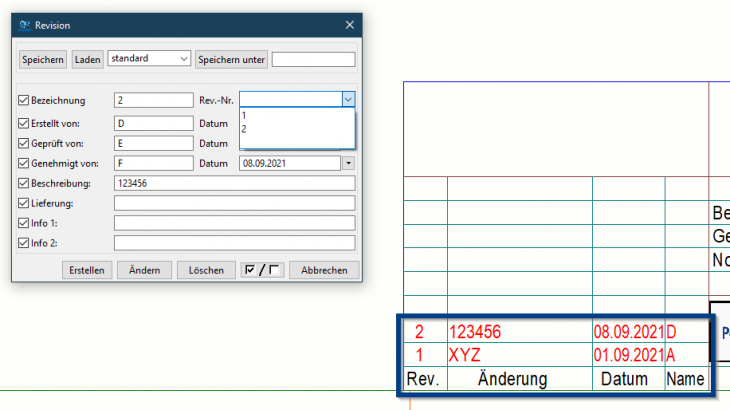730x410 pixels.
Task: Click the Speichern unter button
Action: 231,60
